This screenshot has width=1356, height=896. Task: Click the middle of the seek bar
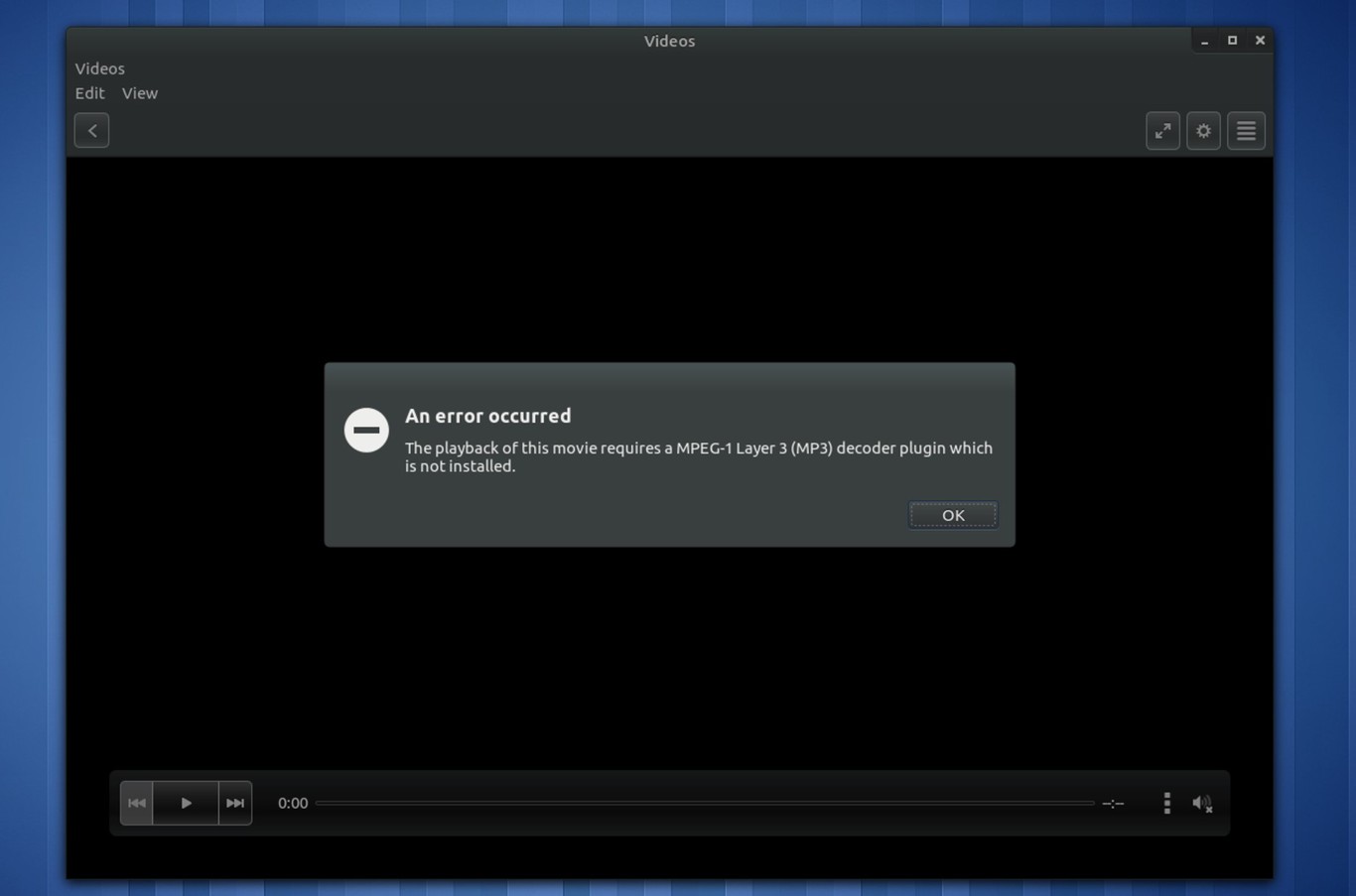705,803
